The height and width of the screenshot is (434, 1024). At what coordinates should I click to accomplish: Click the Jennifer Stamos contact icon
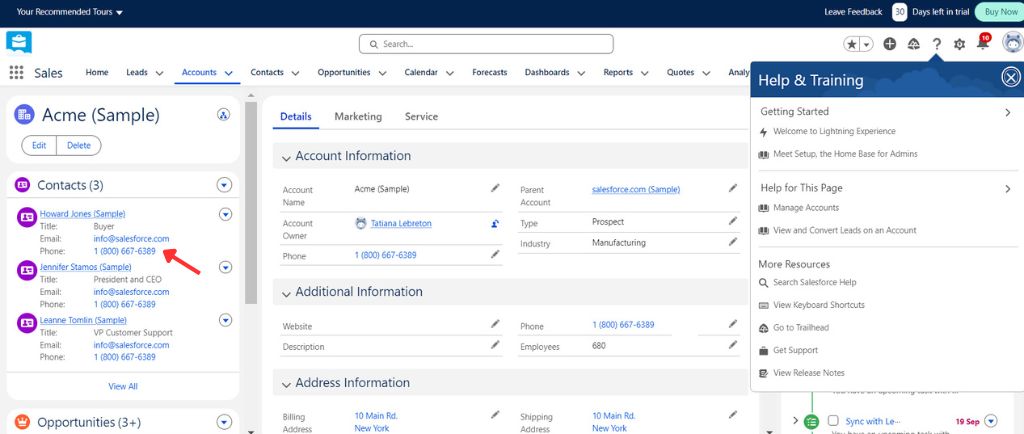coord(27,270)
